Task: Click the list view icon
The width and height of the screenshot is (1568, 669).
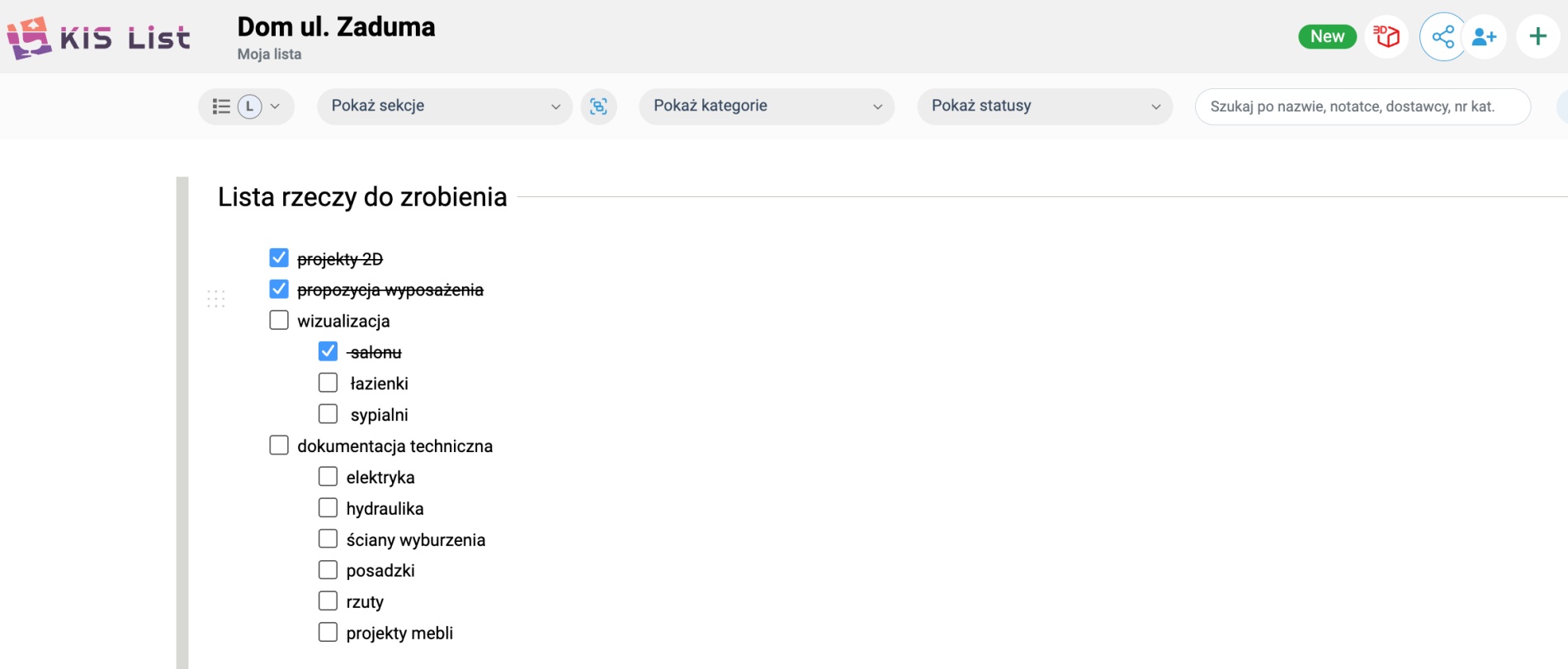Action: pos(221,106)
